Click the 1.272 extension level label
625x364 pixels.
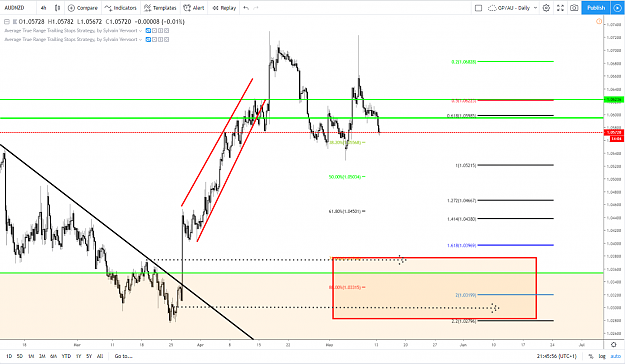[462, 201]
